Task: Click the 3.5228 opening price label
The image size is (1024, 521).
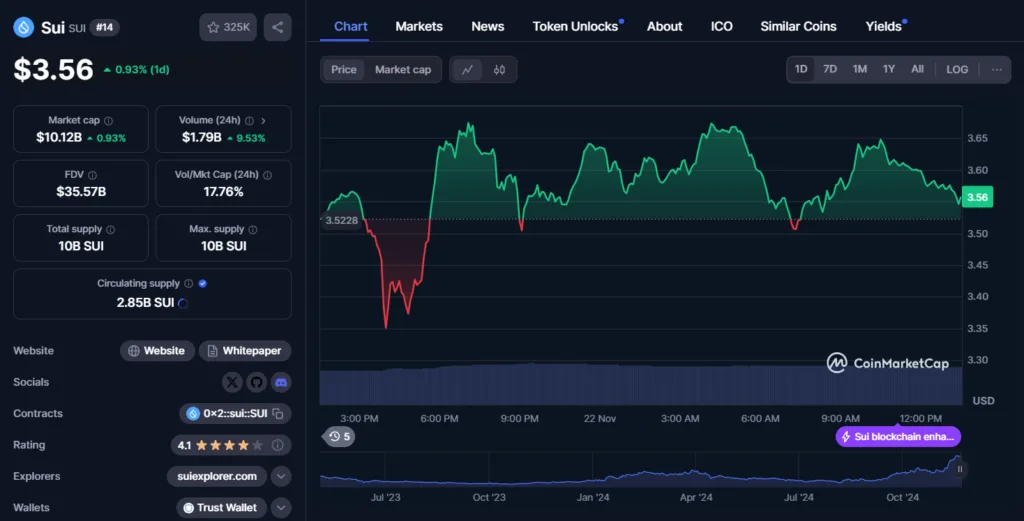Action: 342,220
